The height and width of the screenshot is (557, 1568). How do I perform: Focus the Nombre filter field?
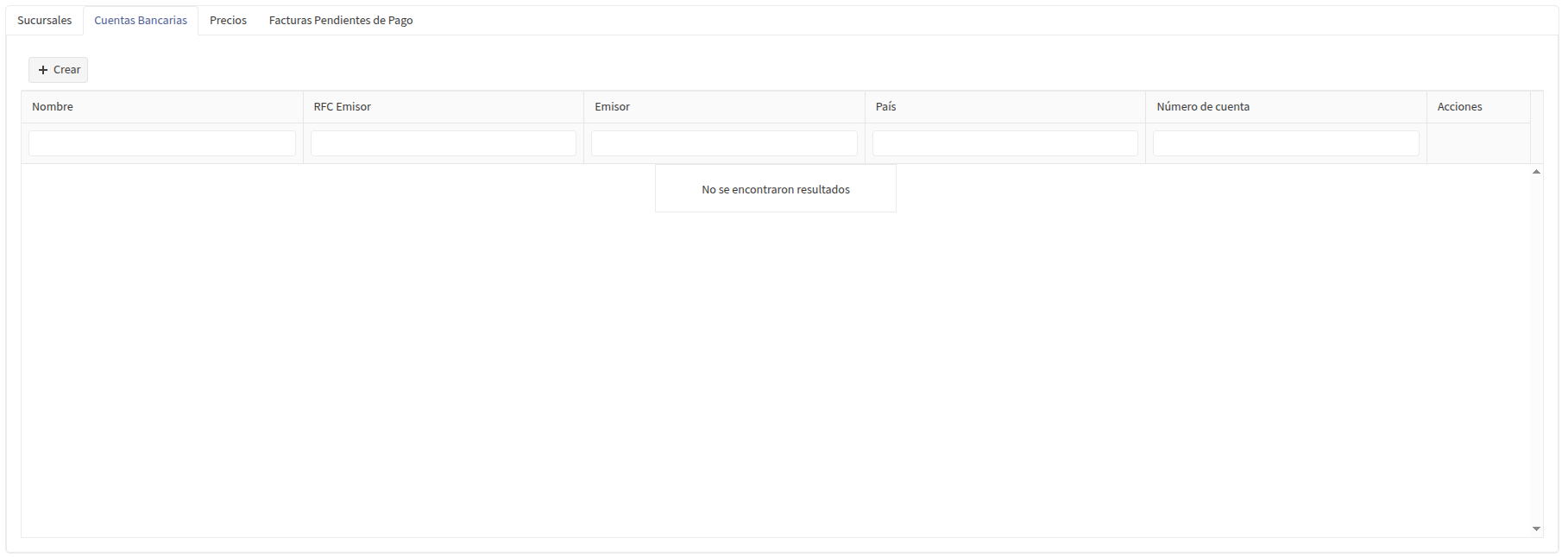coord(162,143)
